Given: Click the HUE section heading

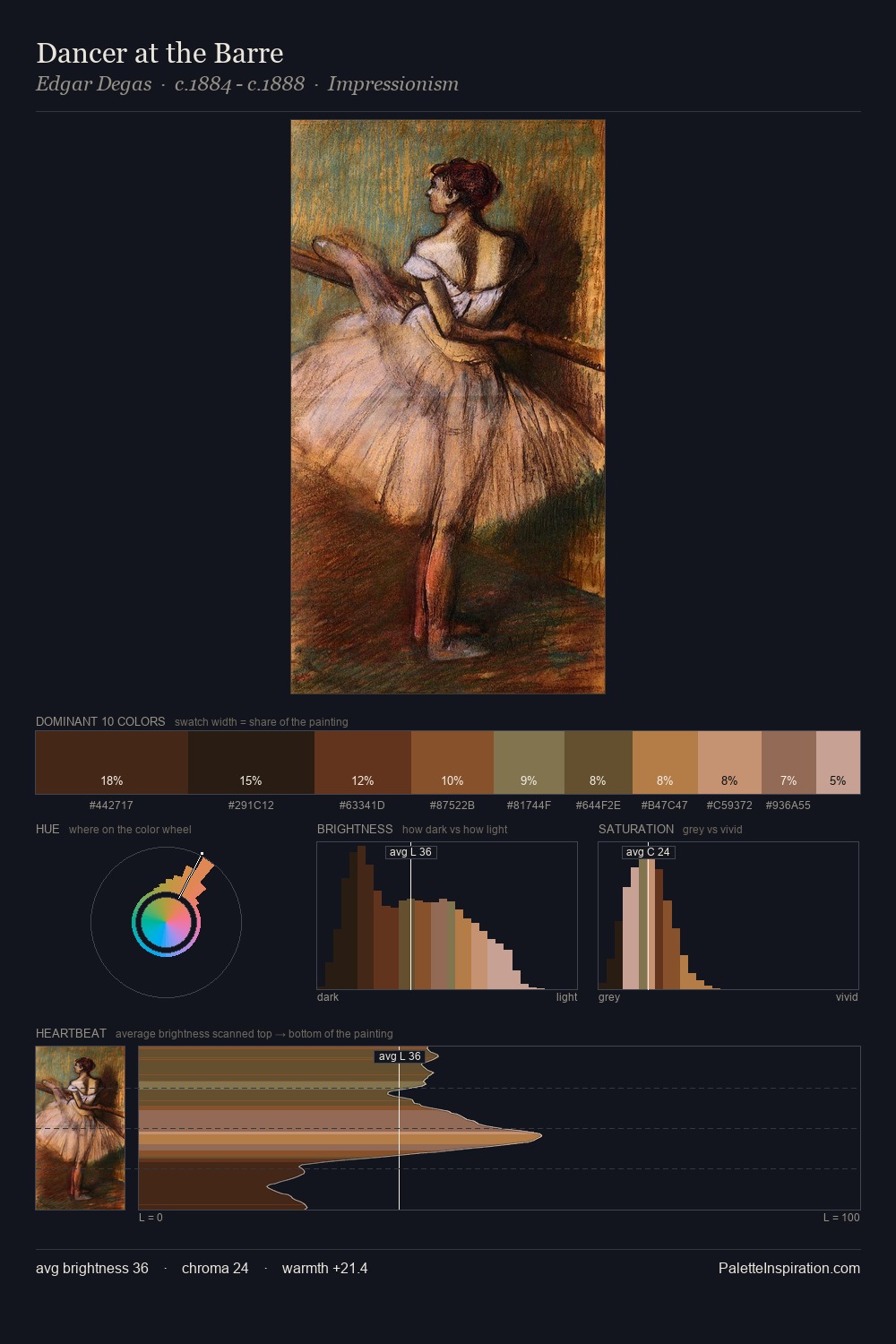Looking at the screenshot, I should coord(47,829).
